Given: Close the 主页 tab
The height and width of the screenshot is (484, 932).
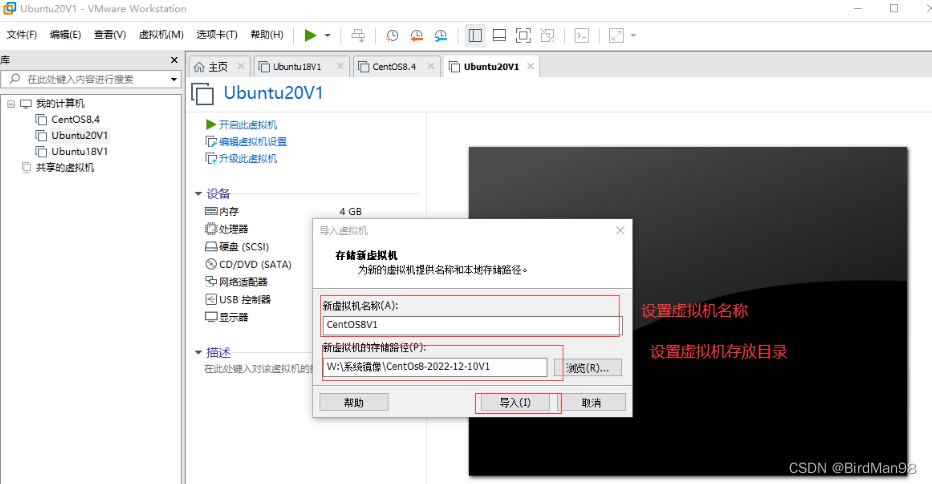Looking at the screenshot, I should coord(241,66).
